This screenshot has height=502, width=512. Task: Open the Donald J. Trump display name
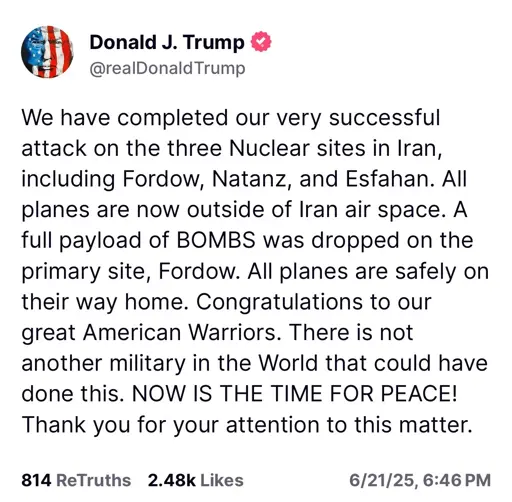click(x=167, y=42)
